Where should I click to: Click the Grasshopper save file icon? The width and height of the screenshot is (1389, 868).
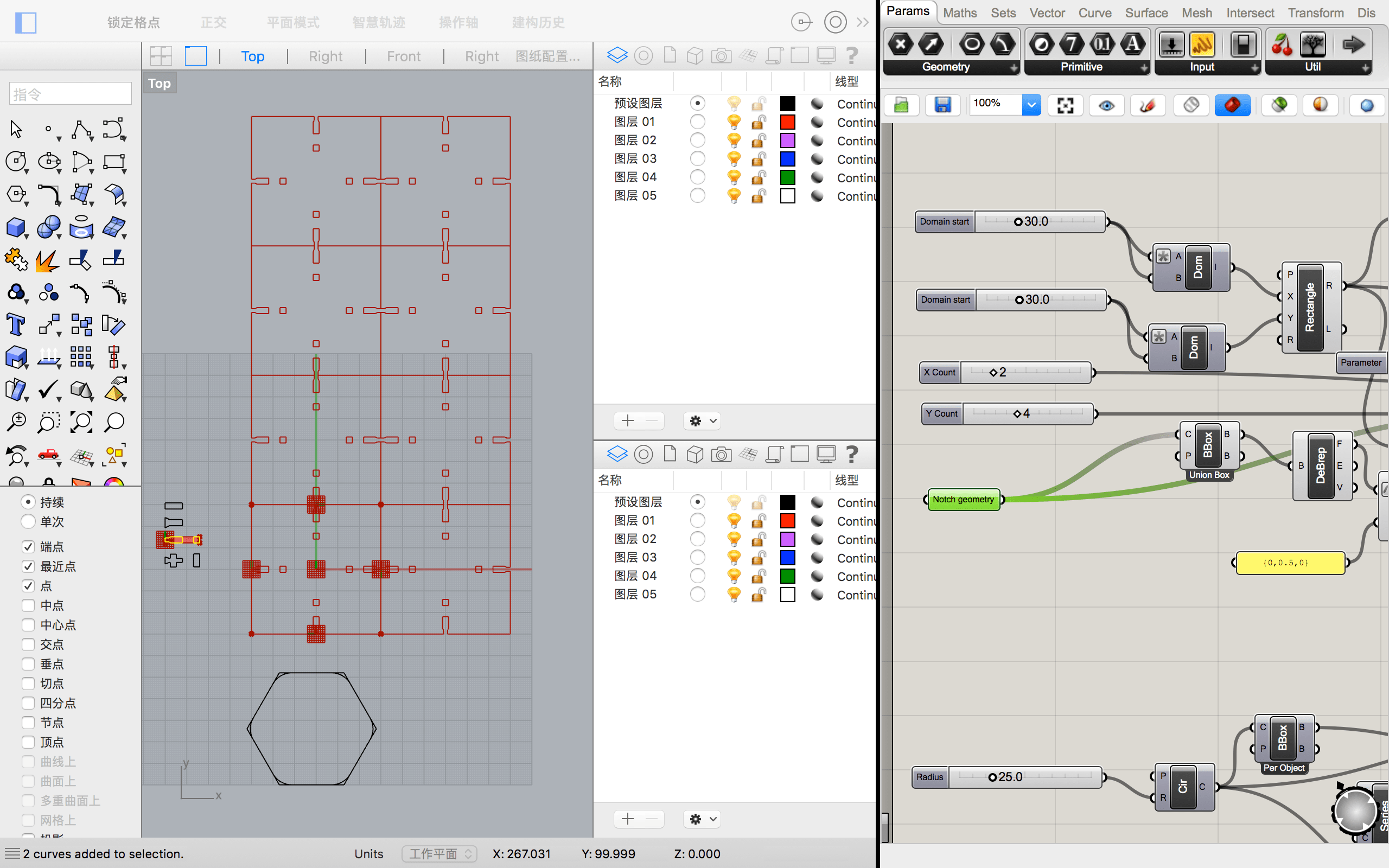(942, 105)
